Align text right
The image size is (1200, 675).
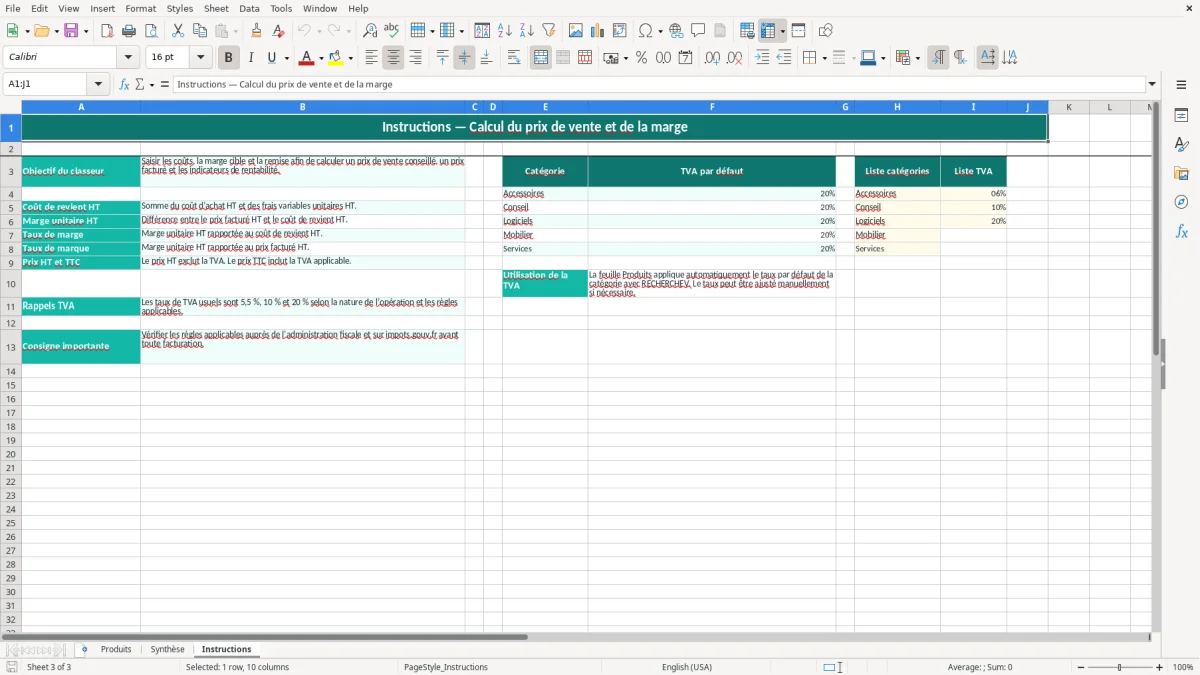point(415,58)
